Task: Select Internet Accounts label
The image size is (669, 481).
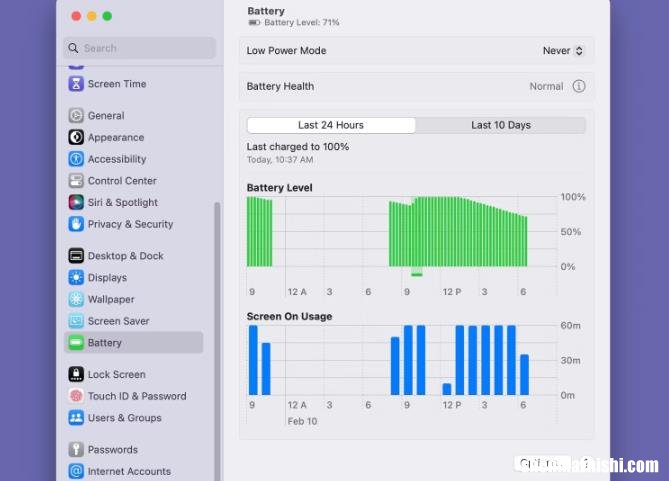Action: pyautogui.click(x=129, y=471)
